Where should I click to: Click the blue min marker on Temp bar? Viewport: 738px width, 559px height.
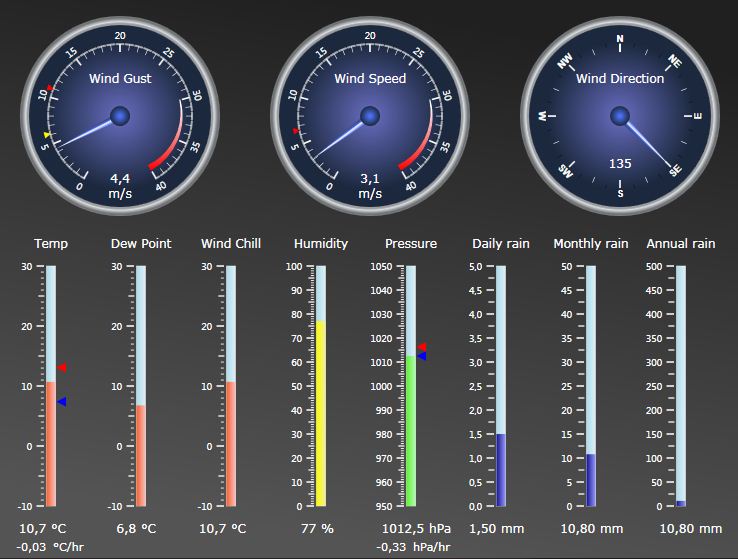62,401
